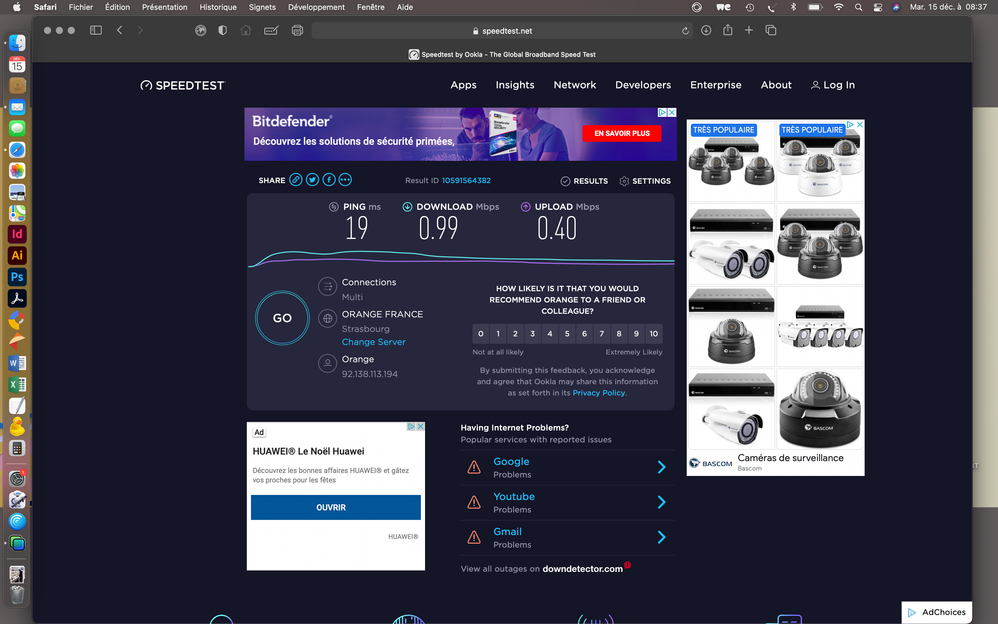This screenshot has width=998, height=624.
Task: Open the Network menu item
Action: [575, 85]
